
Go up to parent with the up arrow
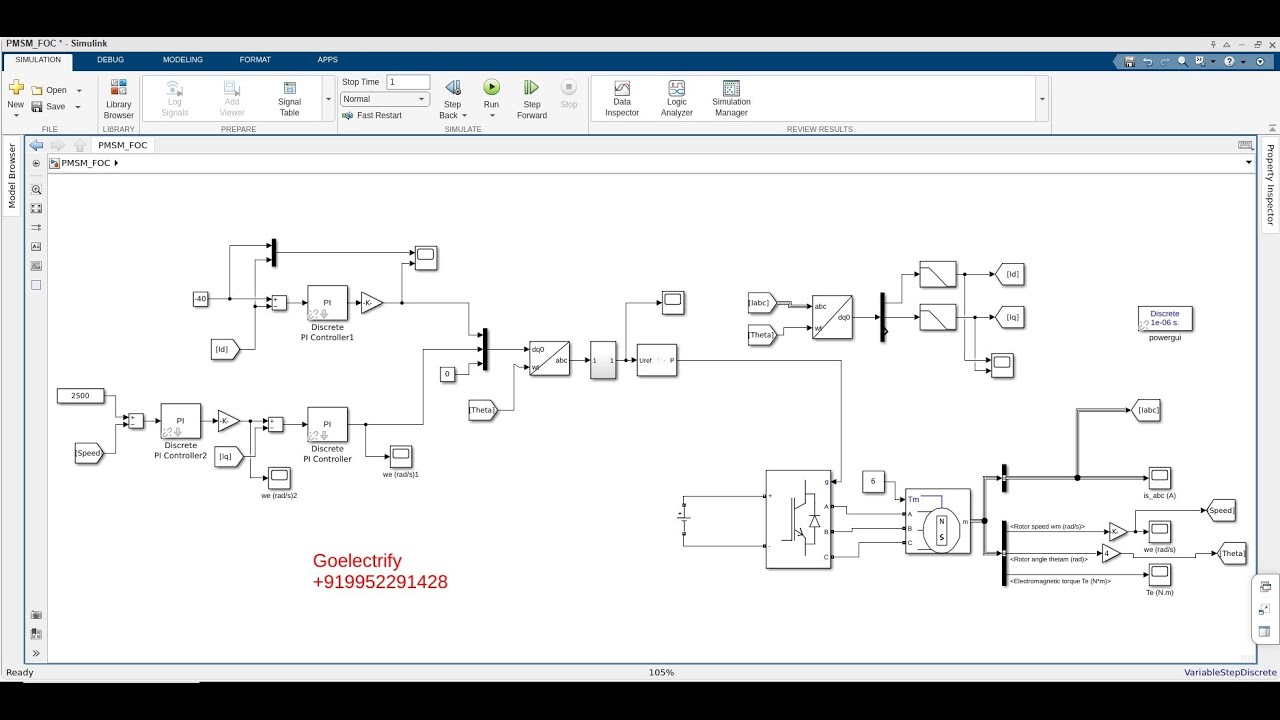point(80,145)
